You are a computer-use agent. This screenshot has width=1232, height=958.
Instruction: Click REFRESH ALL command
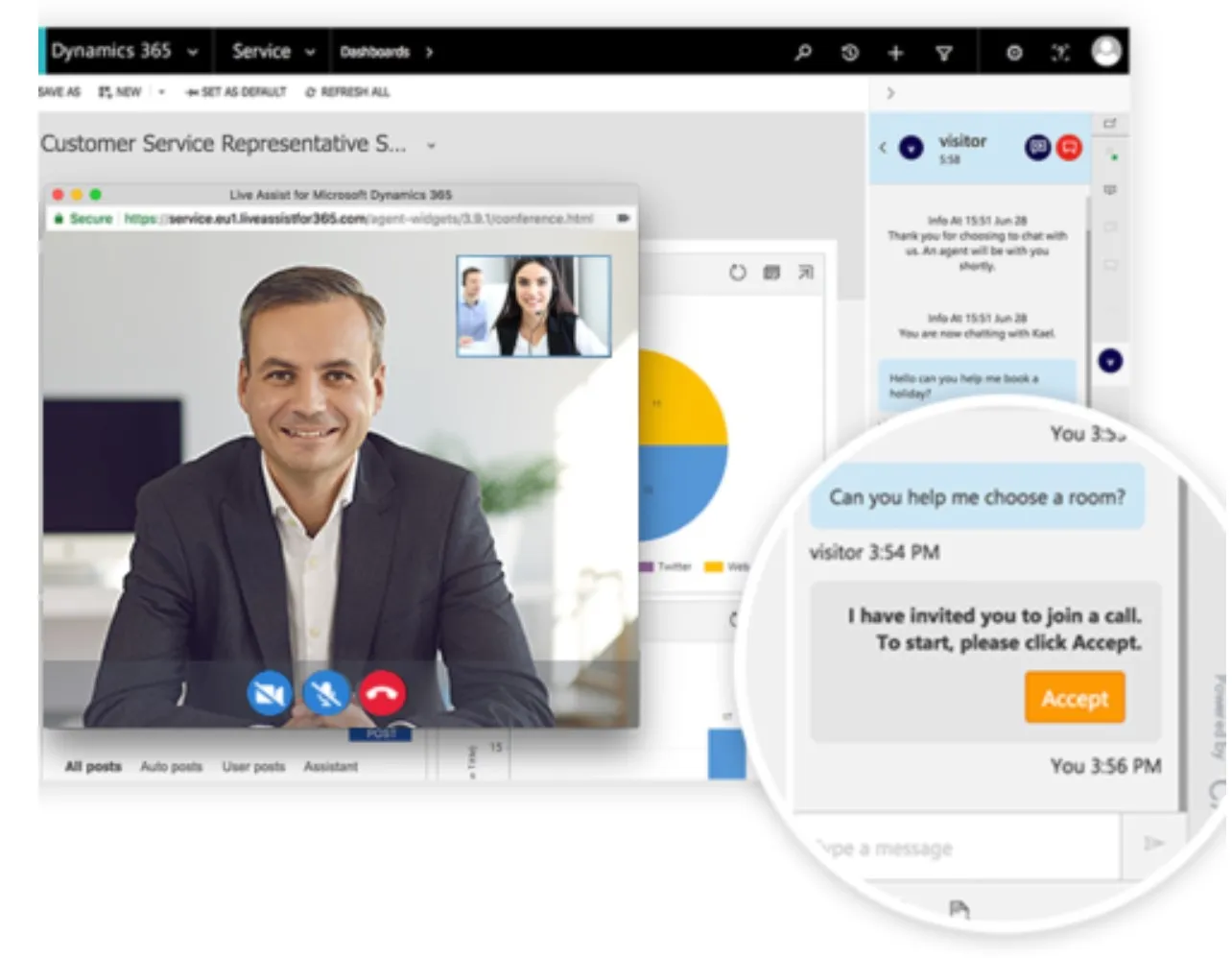point(347,92)
